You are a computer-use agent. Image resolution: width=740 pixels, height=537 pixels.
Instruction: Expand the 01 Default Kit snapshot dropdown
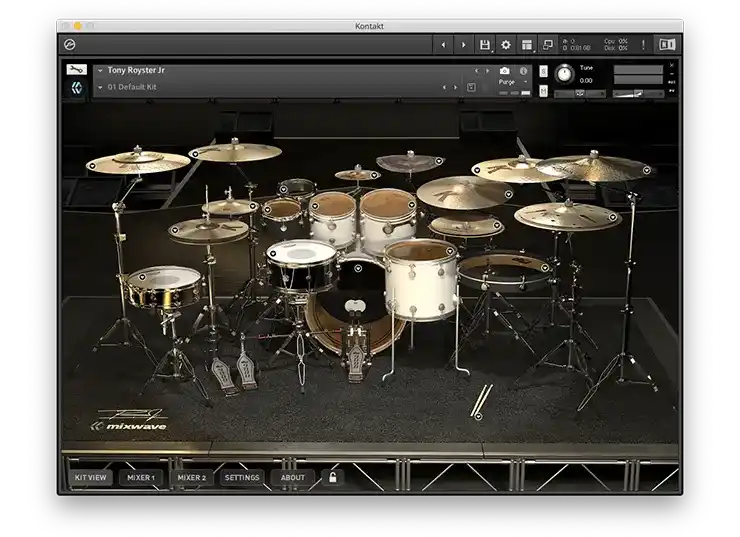100,87
